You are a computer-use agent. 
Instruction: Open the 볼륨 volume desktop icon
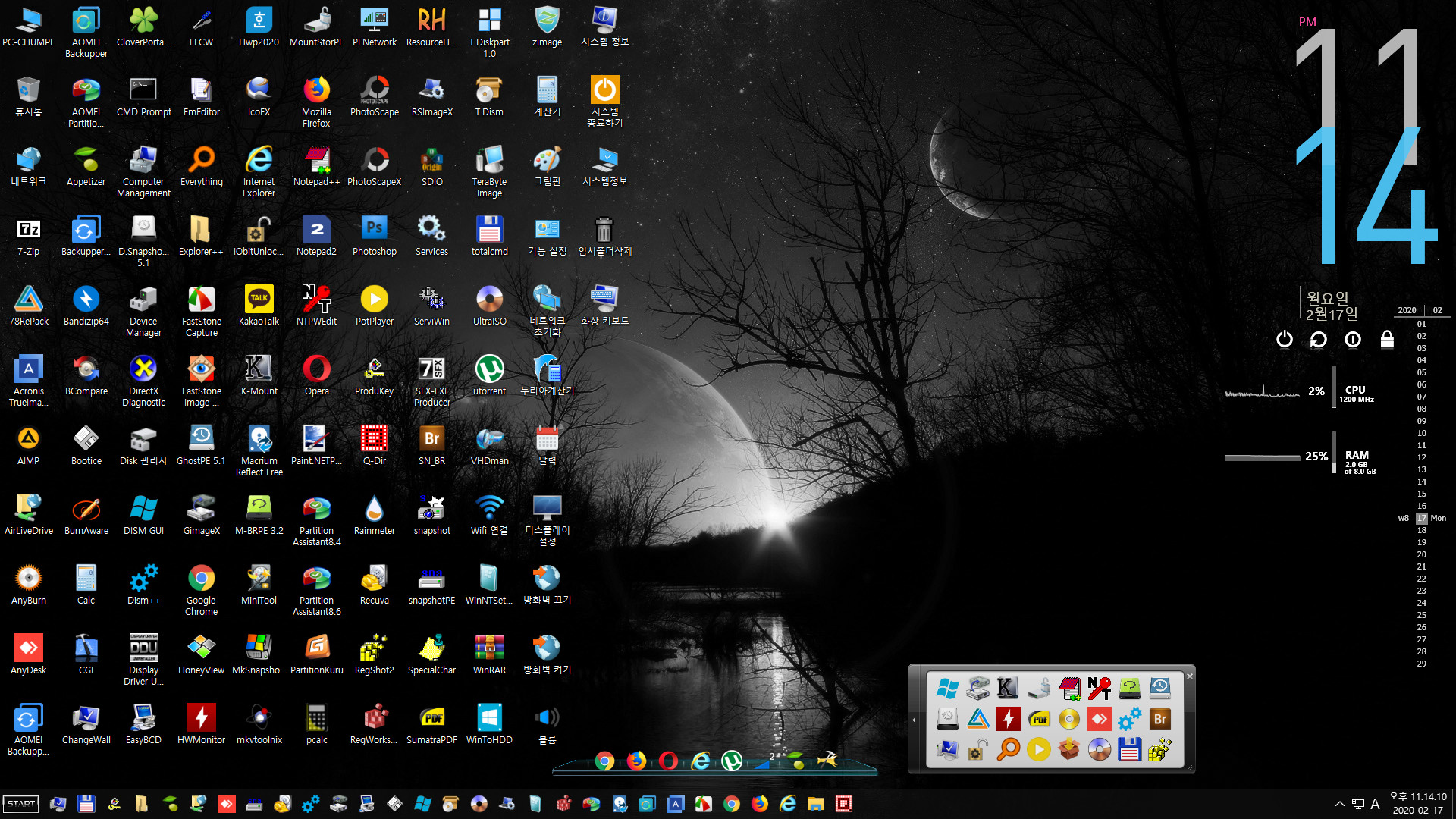coord(547,724)
